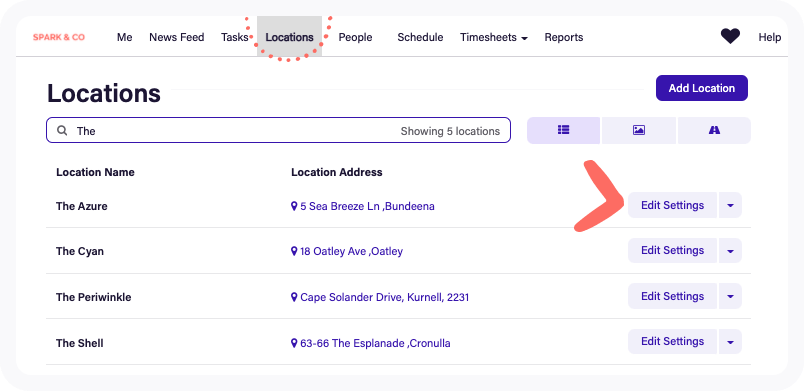Screen dimensions: 804x391
Task: Open the Reports tab
Action: click(564, 37)
